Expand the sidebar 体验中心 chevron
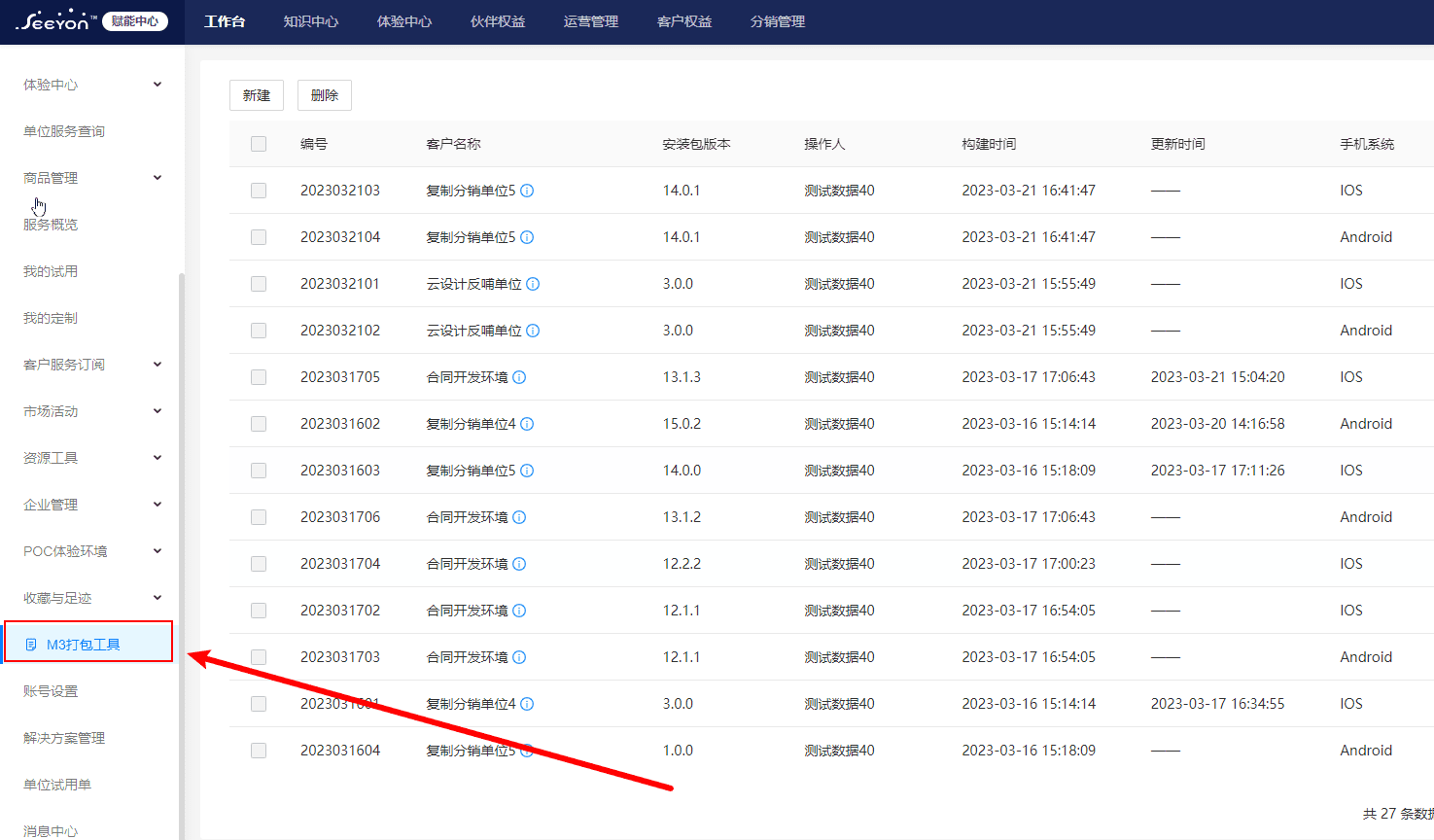 pyautogui.click(x=157, y=85)
